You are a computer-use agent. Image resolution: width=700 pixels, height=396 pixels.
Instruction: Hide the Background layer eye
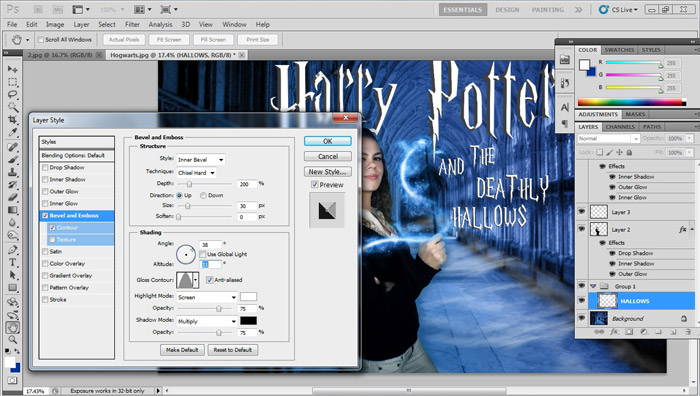tap(581, 318)
